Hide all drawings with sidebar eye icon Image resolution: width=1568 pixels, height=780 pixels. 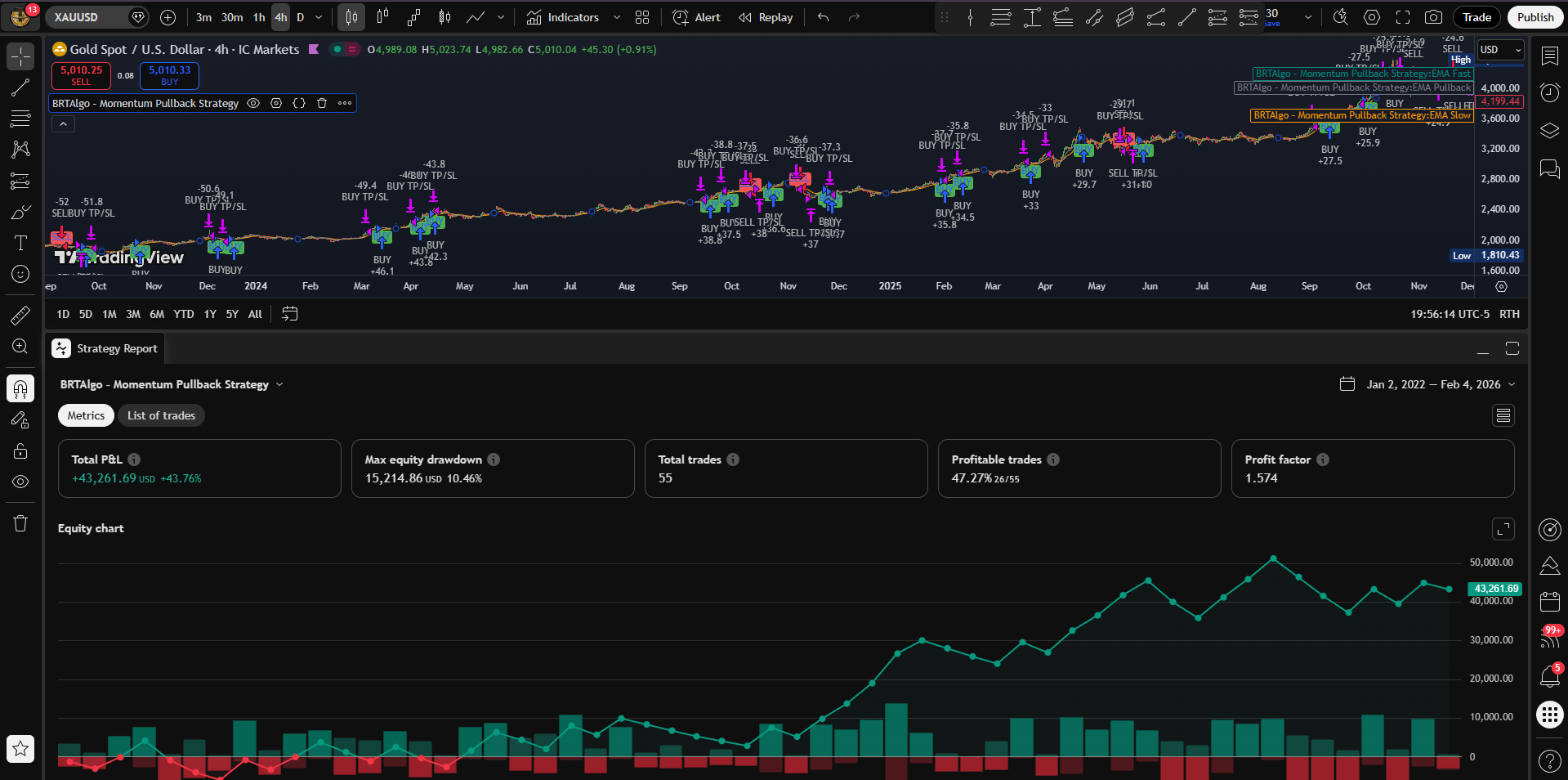[20, 482]
